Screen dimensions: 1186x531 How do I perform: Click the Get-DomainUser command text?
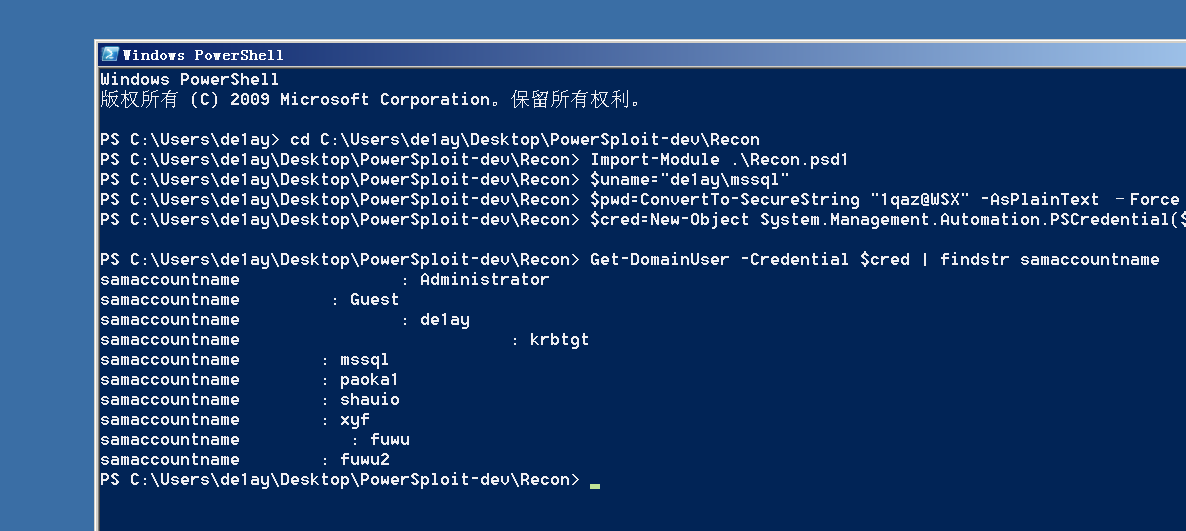(x=660, y=260)
